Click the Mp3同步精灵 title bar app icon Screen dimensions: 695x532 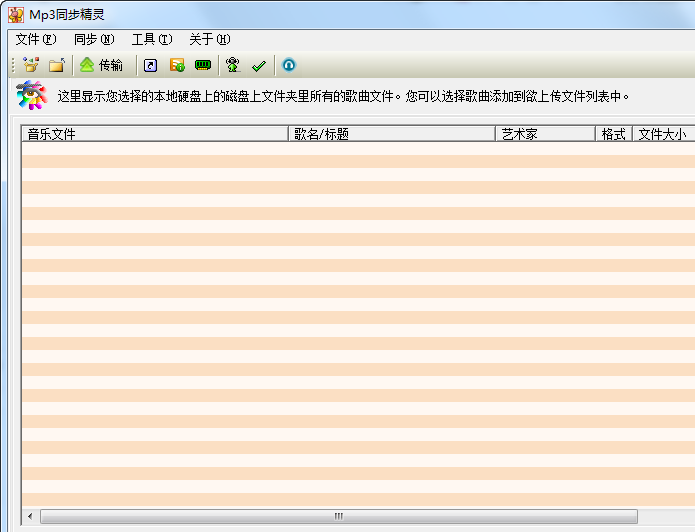point(16,15)
